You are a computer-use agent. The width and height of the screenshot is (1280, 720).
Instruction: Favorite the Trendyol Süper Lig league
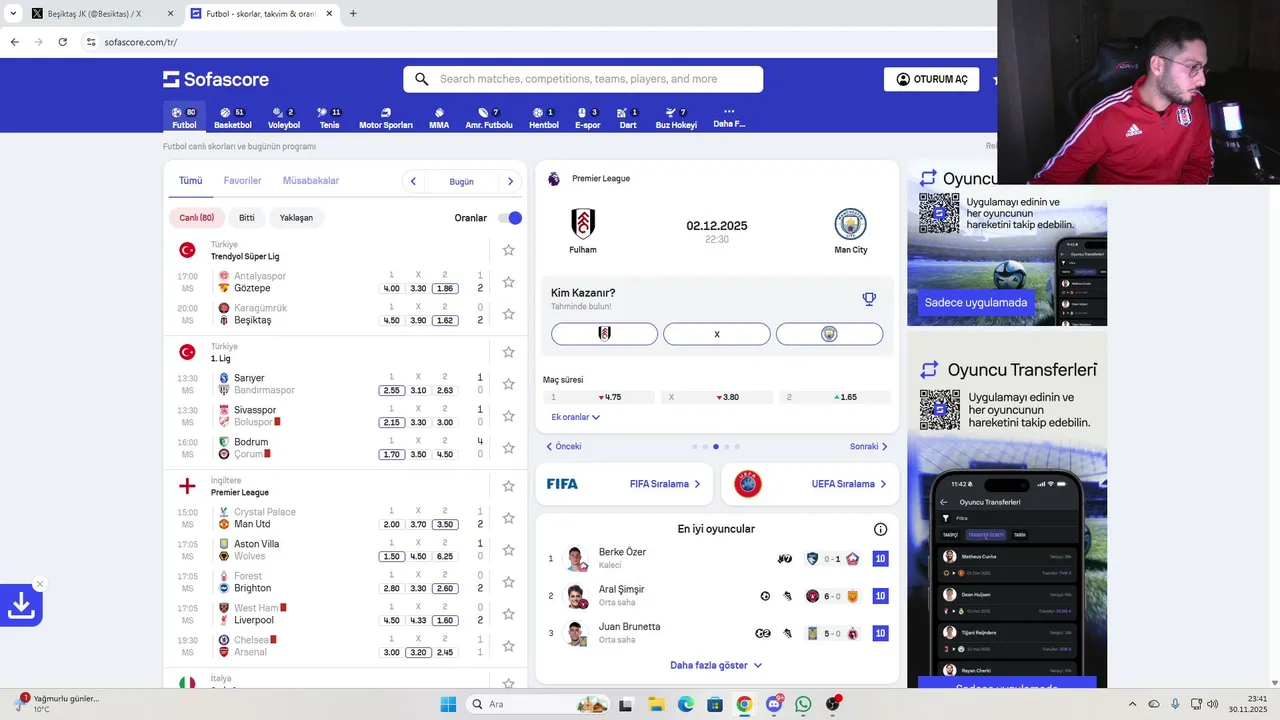click(x=508, y=250)
